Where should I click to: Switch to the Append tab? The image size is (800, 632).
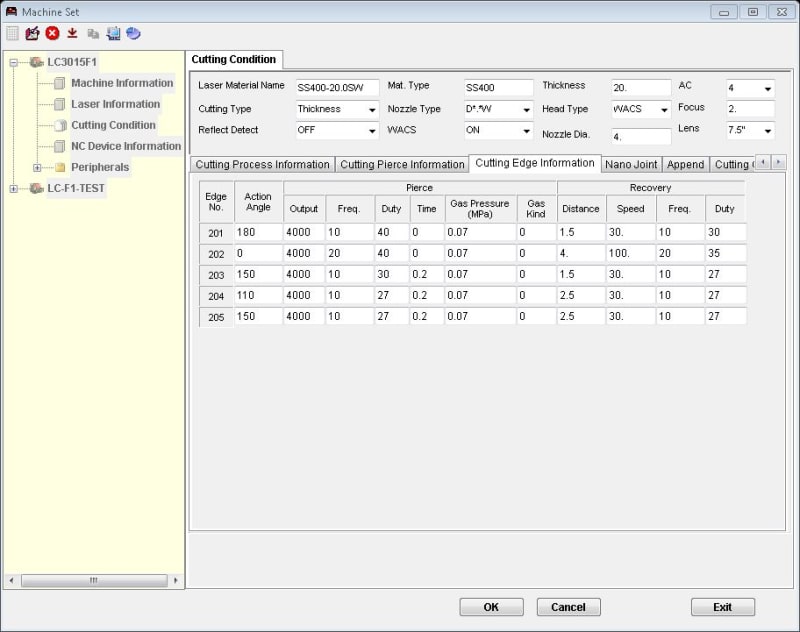click(685, 164)
